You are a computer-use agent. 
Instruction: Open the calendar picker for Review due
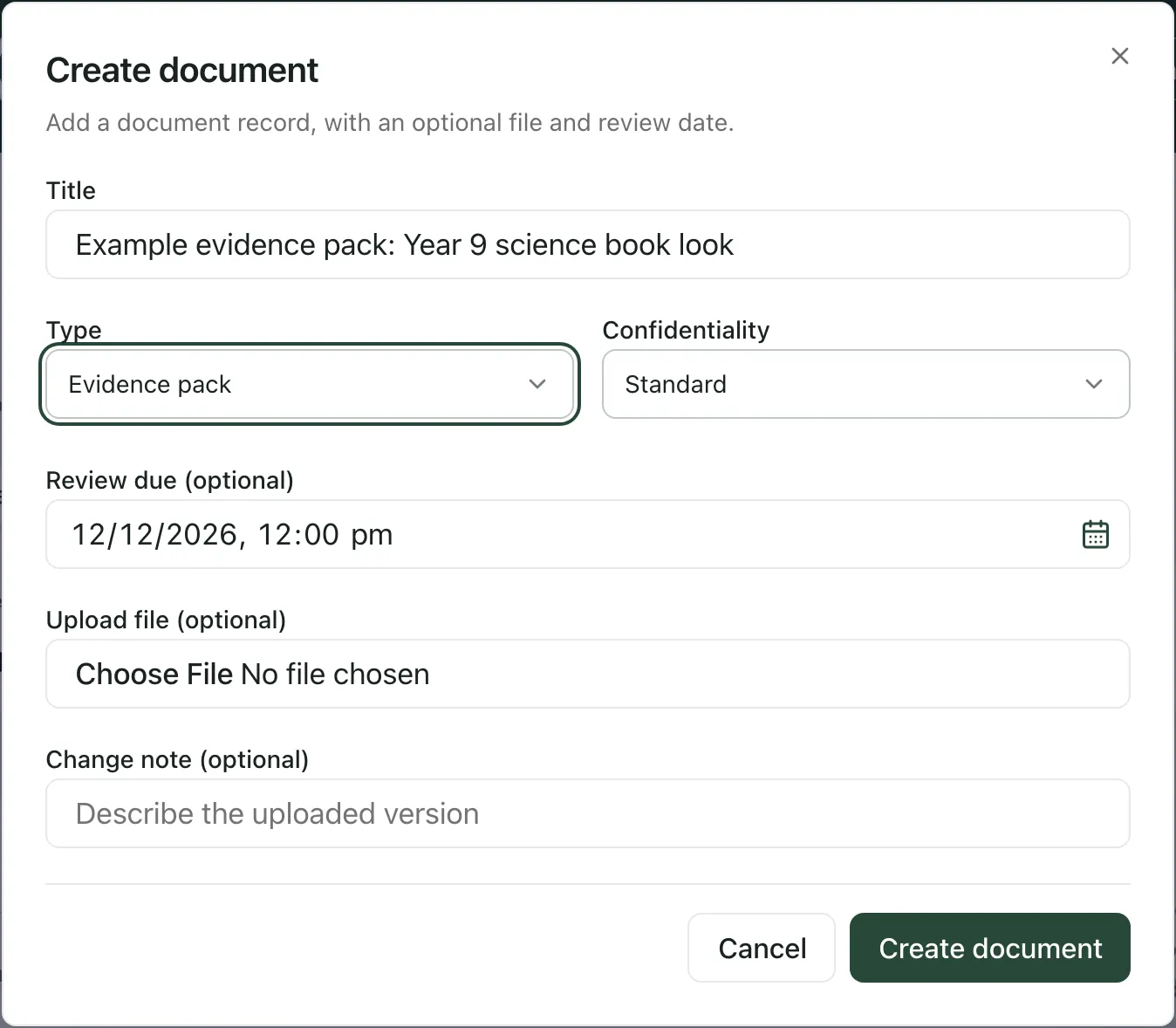(1095, 534)
